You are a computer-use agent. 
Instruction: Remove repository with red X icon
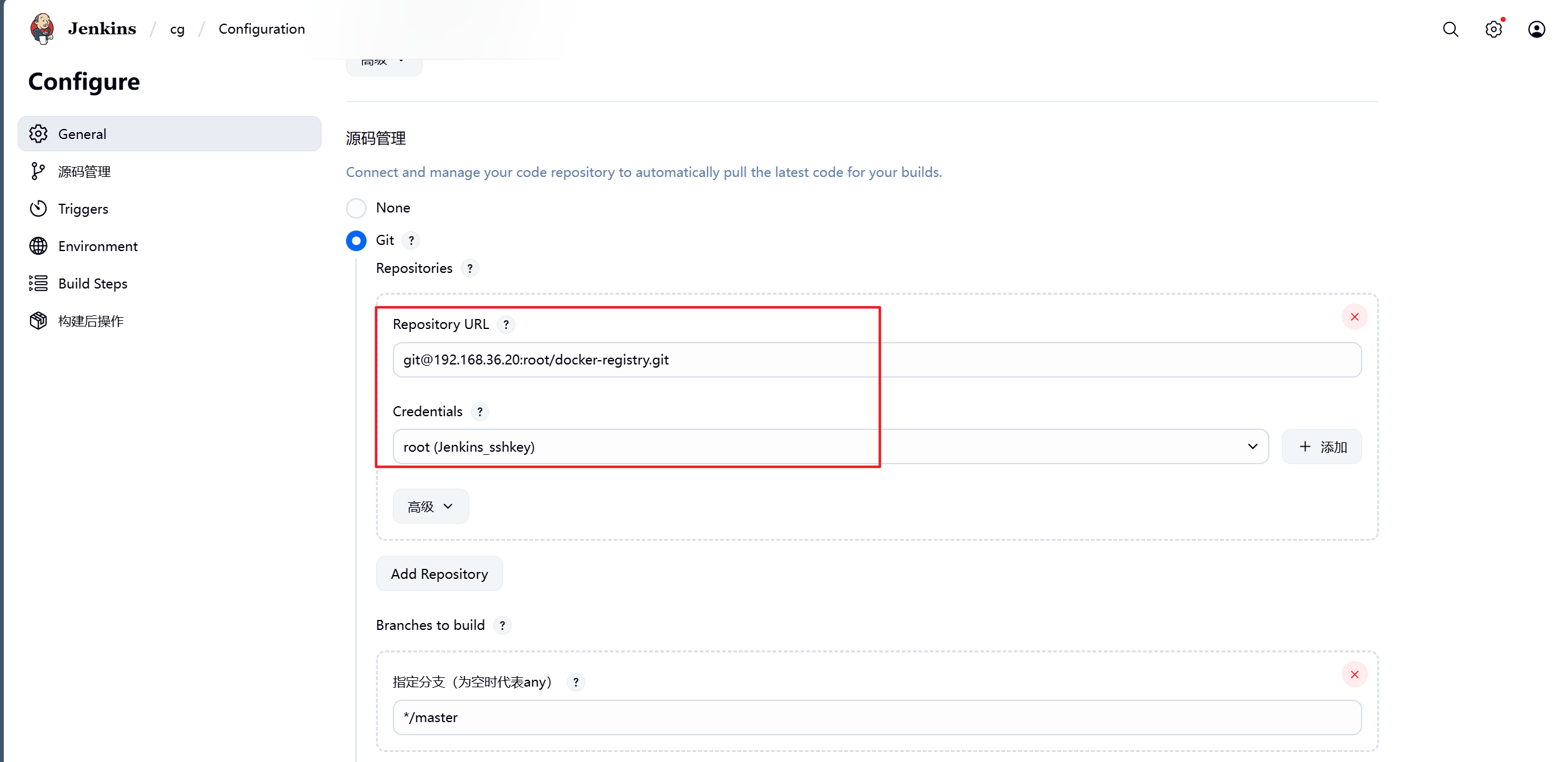[x=1354, y=317]
